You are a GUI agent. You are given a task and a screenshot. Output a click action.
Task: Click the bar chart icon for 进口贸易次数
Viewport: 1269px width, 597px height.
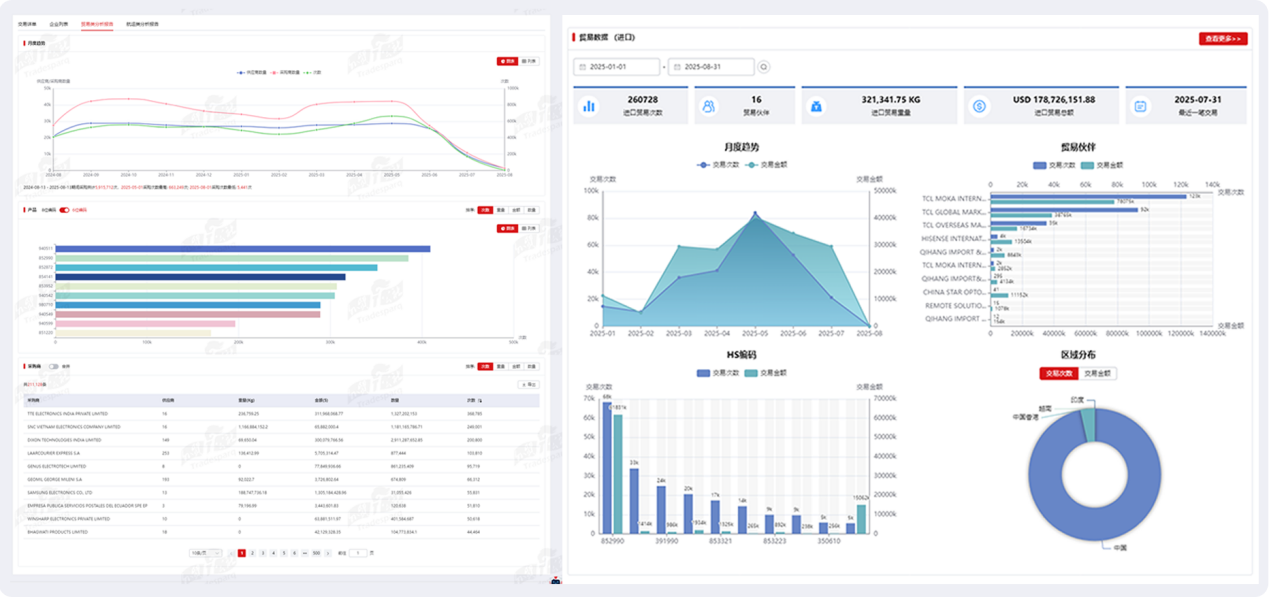point(590,105)
